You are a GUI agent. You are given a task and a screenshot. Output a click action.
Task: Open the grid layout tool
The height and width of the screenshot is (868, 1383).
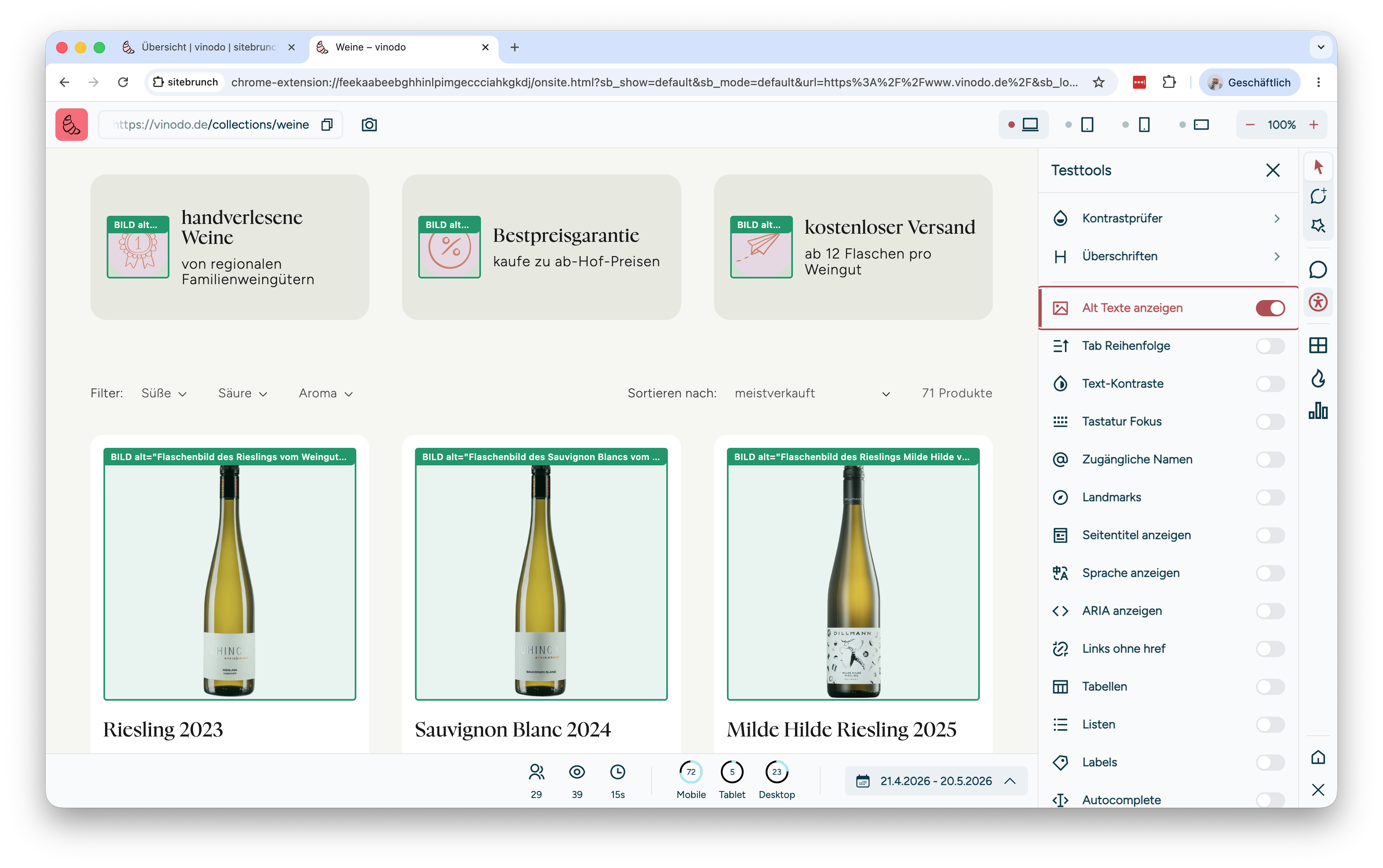pyautogui.click(x=1317, y=346)
